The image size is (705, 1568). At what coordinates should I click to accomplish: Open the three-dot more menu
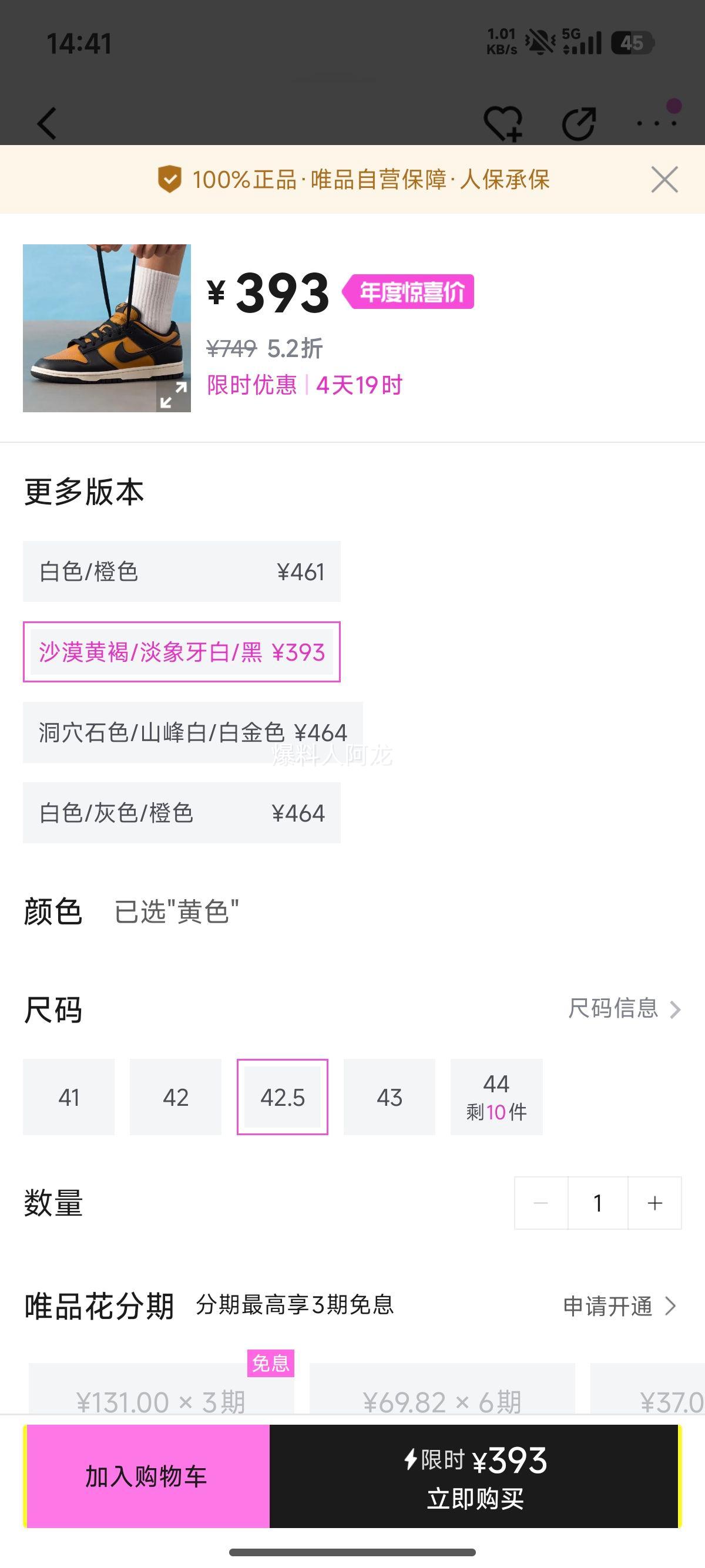(x=656, y=122)
